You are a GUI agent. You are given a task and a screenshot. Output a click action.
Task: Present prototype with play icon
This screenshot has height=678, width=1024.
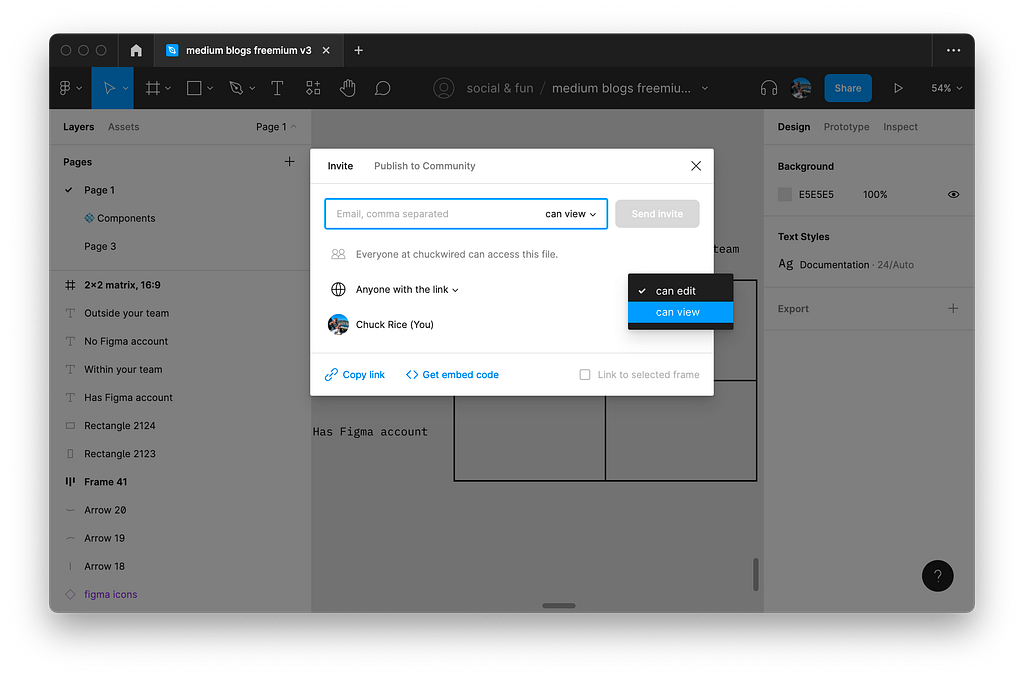[x=898, y=88]
